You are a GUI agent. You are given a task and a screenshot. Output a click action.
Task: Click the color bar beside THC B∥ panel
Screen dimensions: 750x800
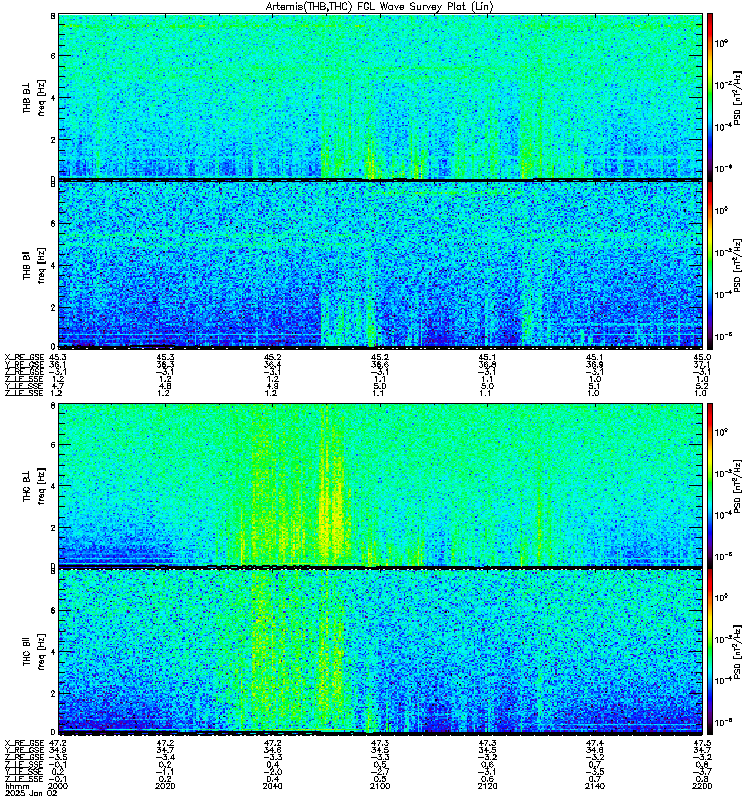coord(710,652)
